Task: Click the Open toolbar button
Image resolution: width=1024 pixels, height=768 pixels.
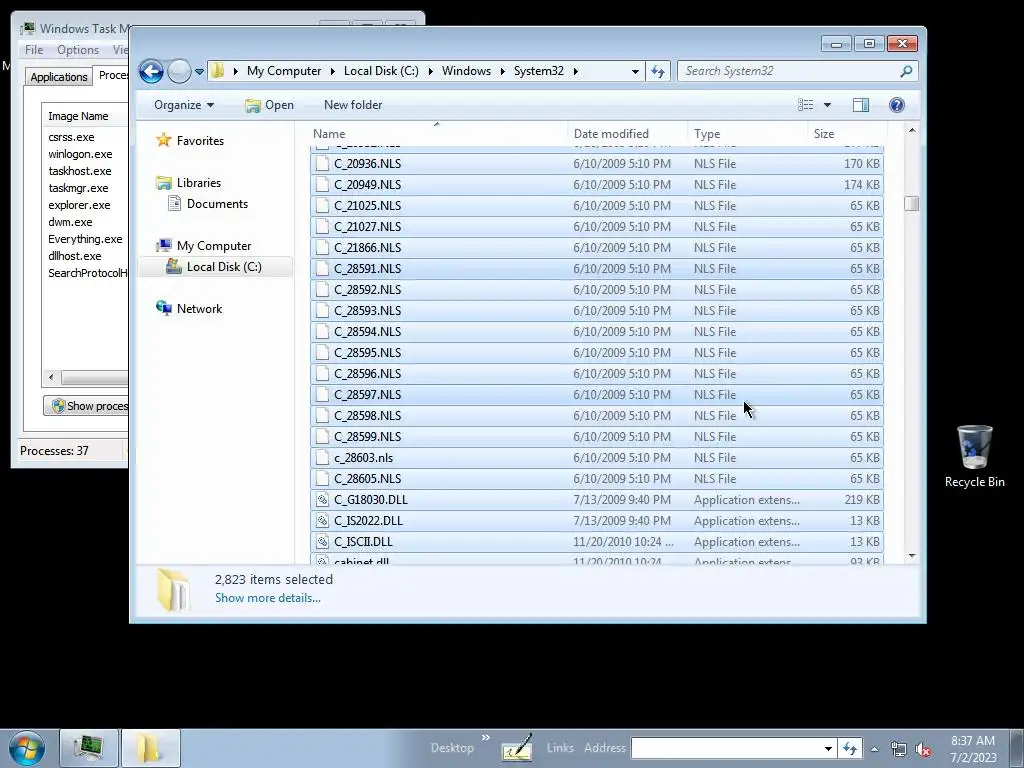Action: point(269,105)
